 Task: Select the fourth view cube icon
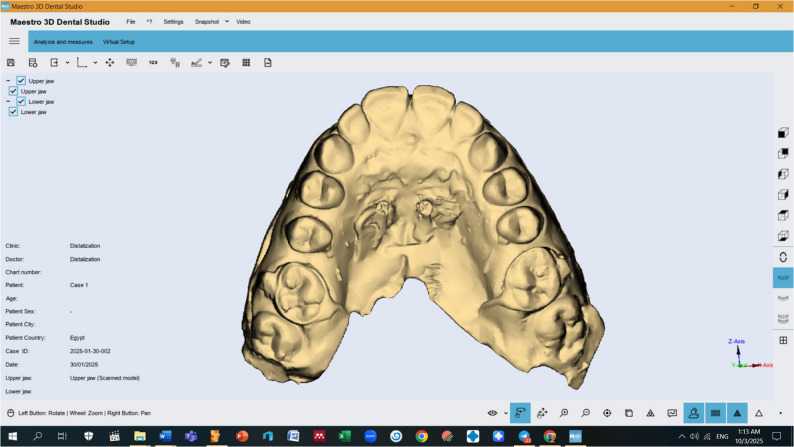[x=783, y=195]
